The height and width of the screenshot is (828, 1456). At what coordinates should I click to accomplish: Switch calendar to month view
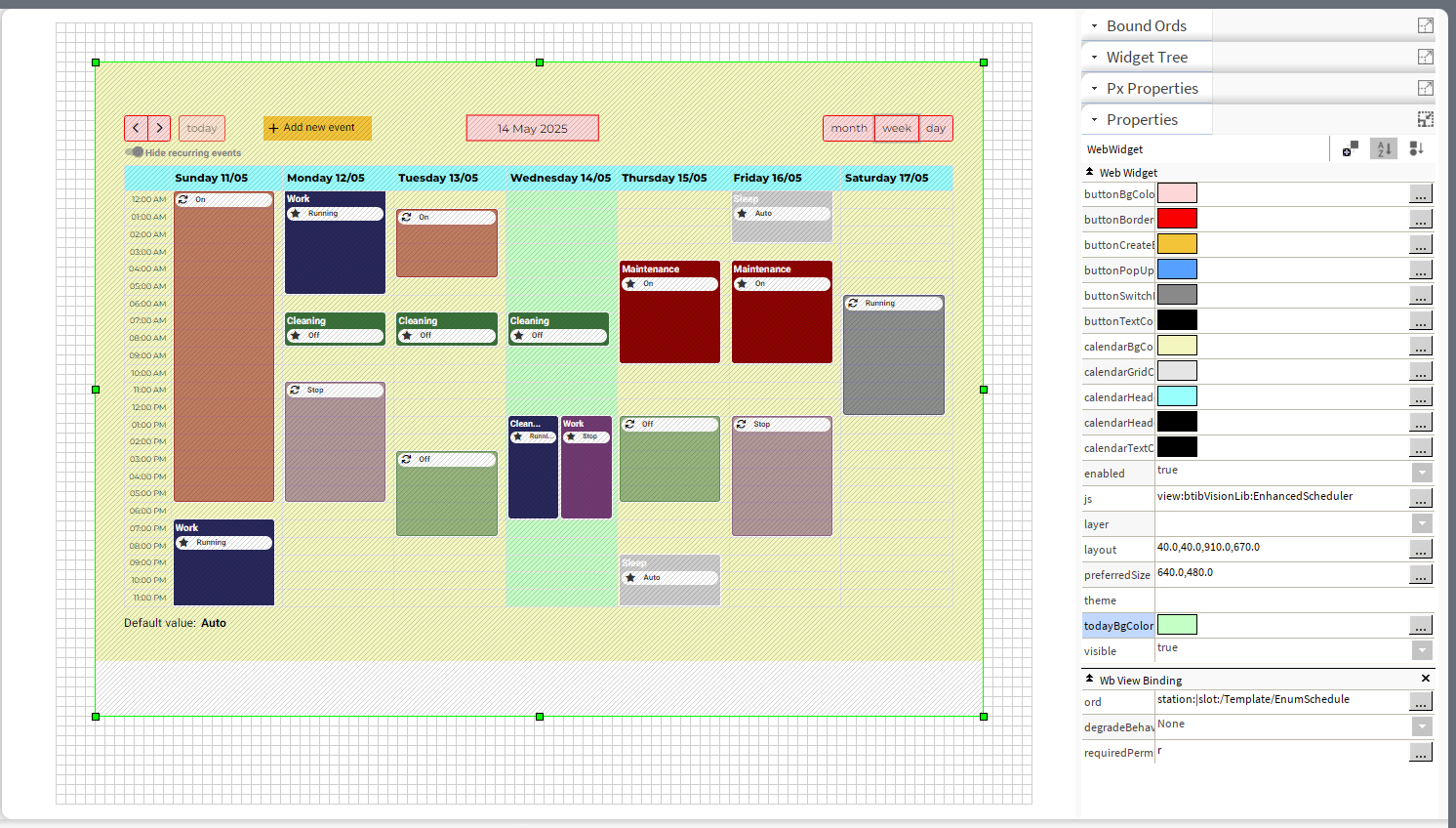coord(848,128)
